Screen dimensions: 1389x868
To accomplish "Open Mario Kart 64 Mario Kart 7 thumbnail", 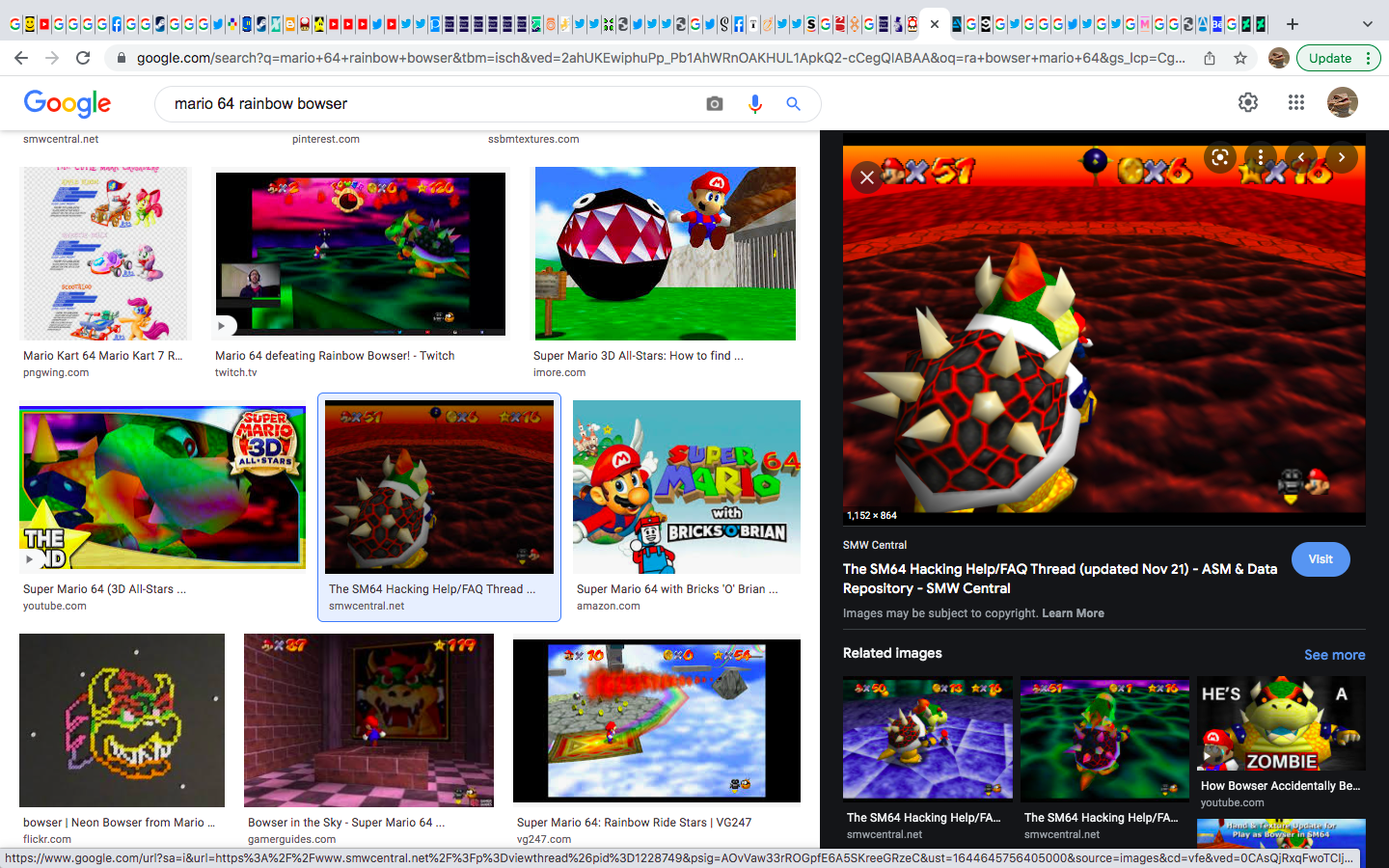I will tap(106, 254).
